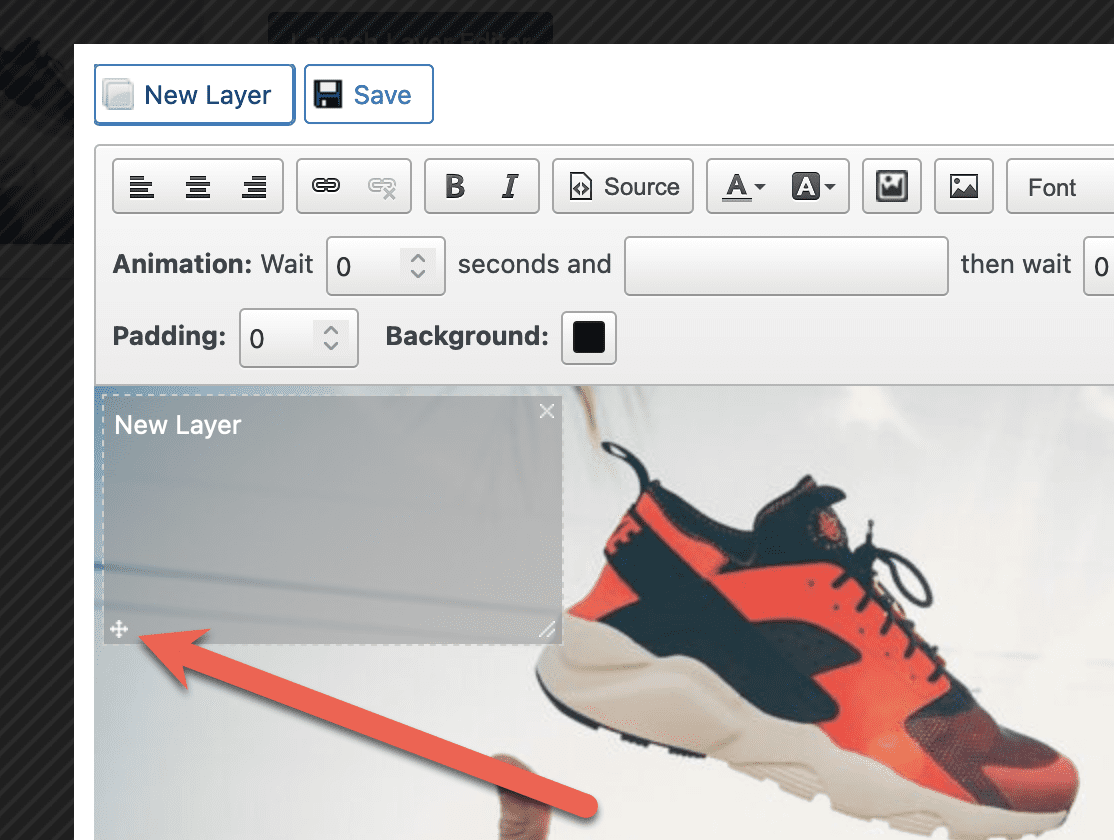Select the align left icon

pyautogui.click(x=141, y=186)
